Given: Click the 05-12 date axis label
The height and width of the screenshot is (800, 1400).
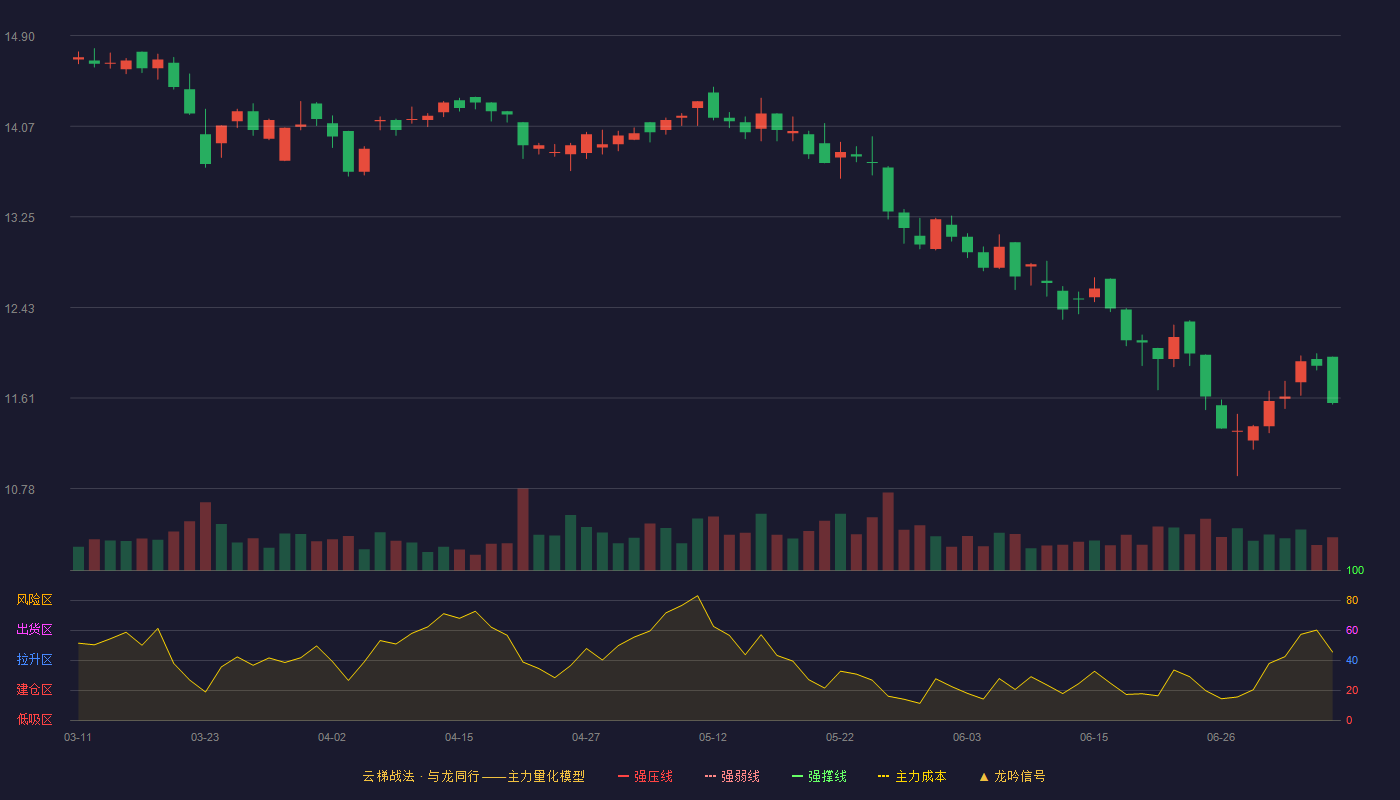Looking at the screenshot, I should (713, 737).
